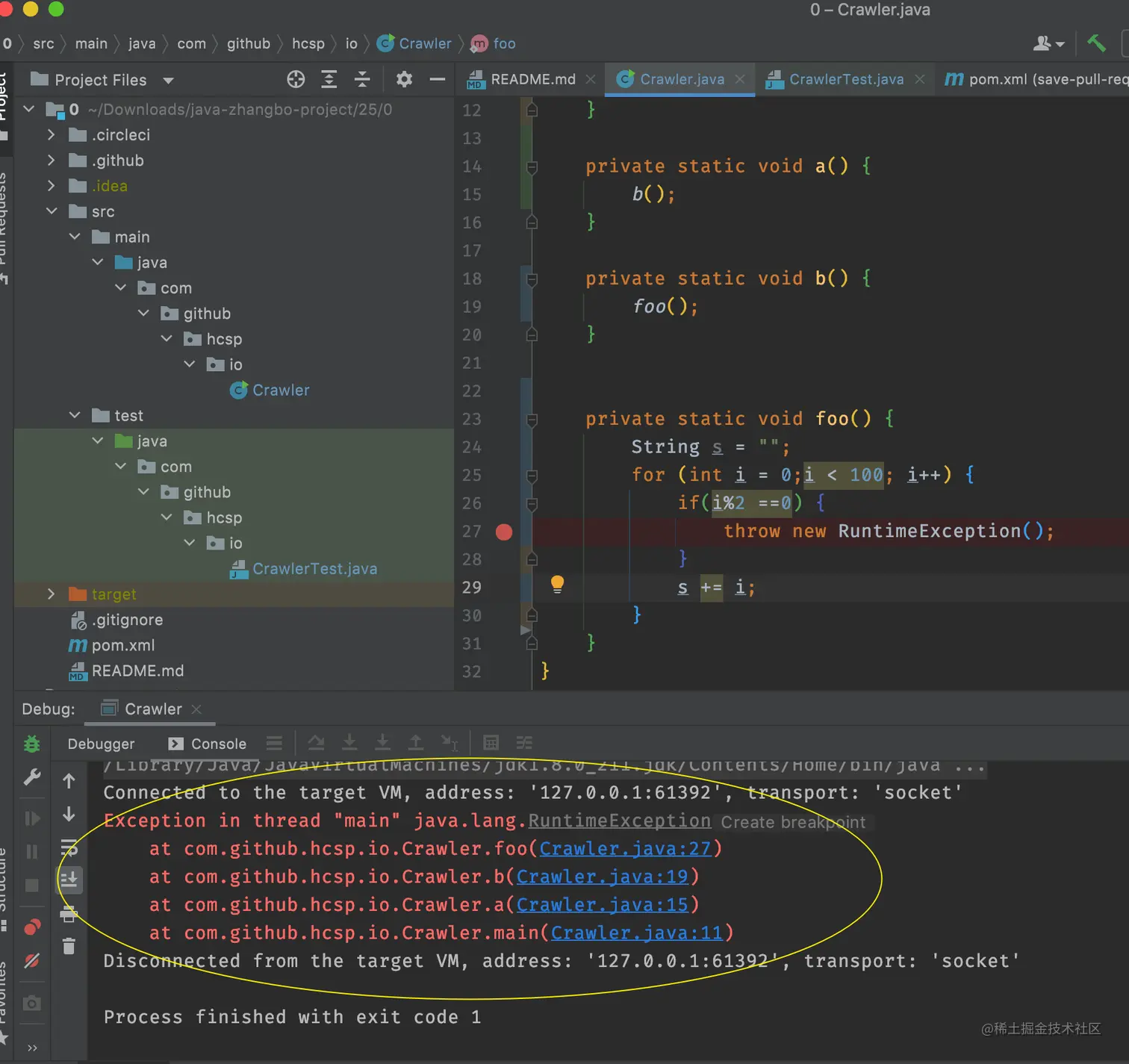Toggle scroll to end in console

[69, 880]
